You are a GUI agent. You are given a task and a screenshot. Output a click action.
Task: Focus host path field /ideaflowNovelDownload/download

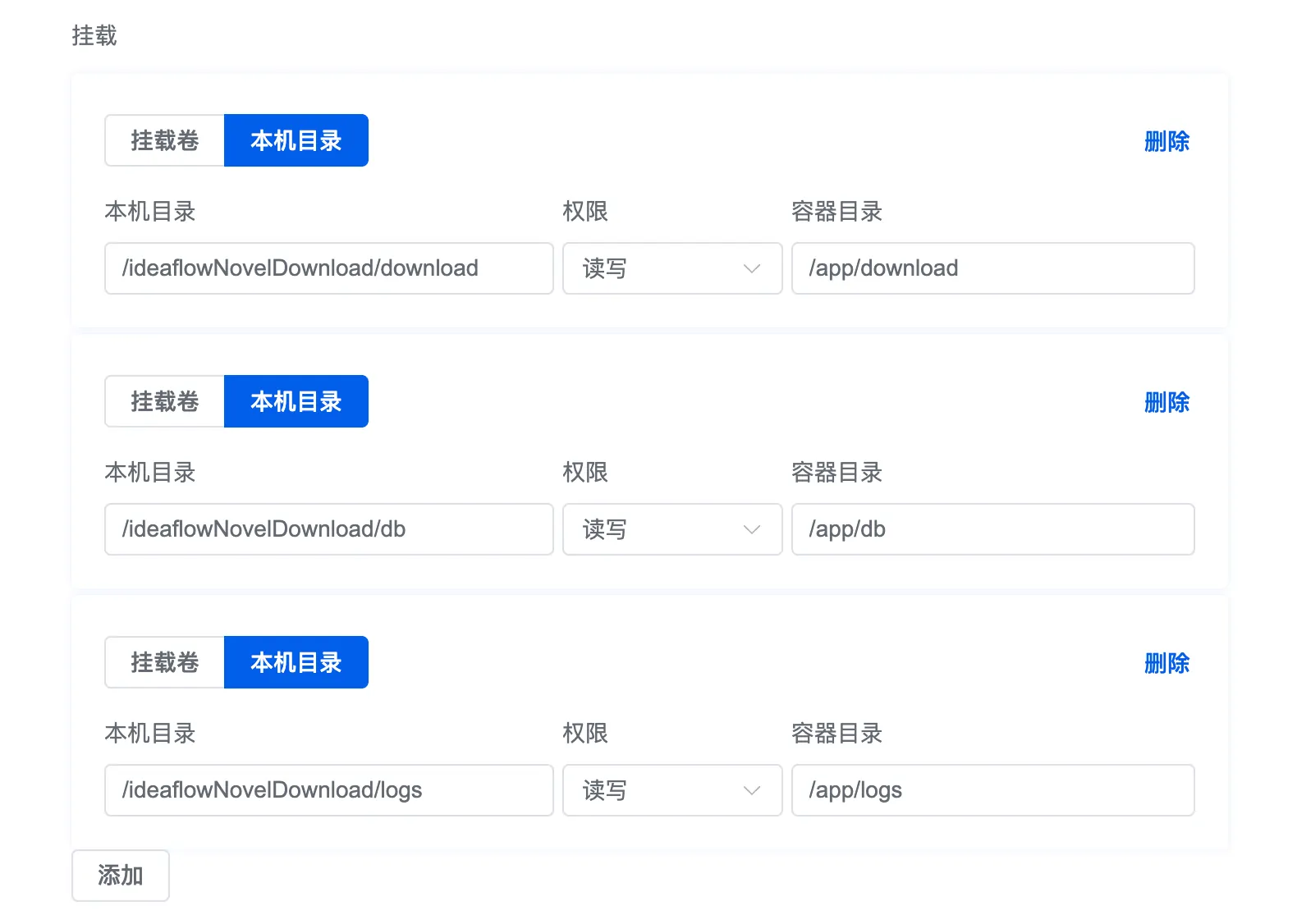[329, 268]
